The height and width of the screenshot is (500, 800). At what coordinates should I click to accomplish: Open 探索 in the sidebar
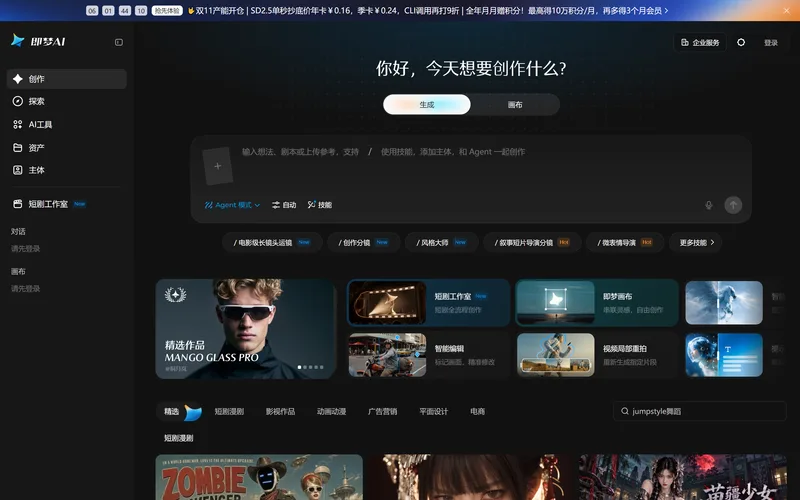(67, 101)
